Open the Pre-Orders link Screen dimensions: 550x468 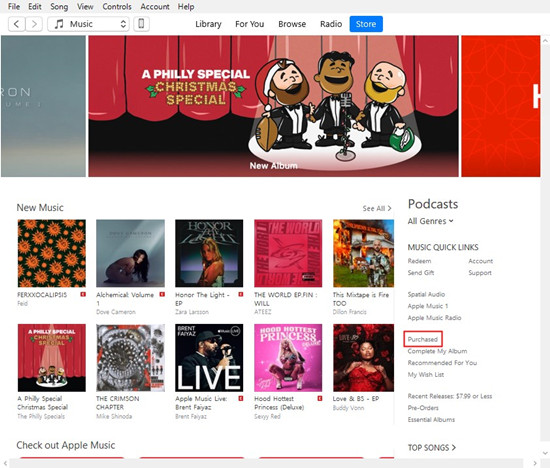(x=423, y=408)
